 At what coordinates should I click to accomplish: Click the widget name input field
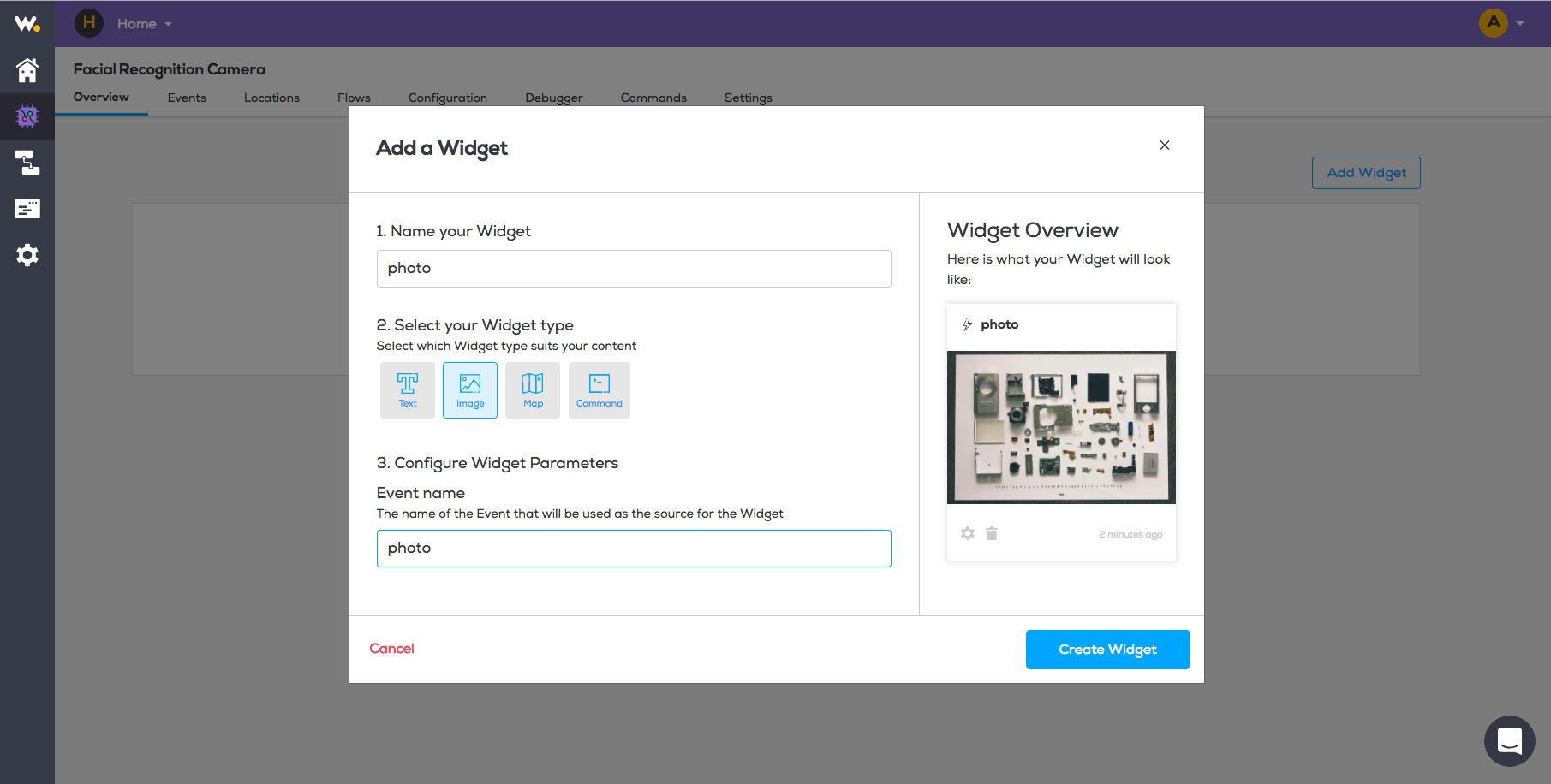(634, 269)
